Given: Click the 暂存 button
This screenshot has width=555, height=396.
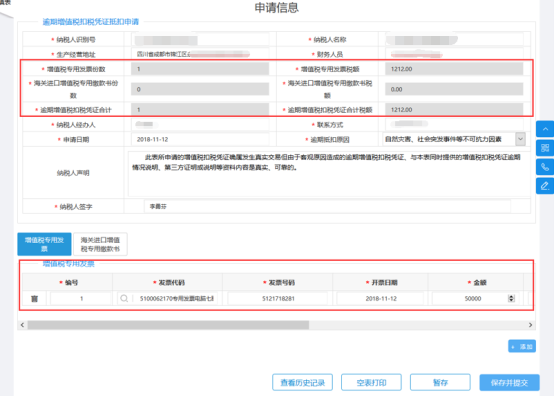Looking at the screenshot, I should click(x=440, y=382).
